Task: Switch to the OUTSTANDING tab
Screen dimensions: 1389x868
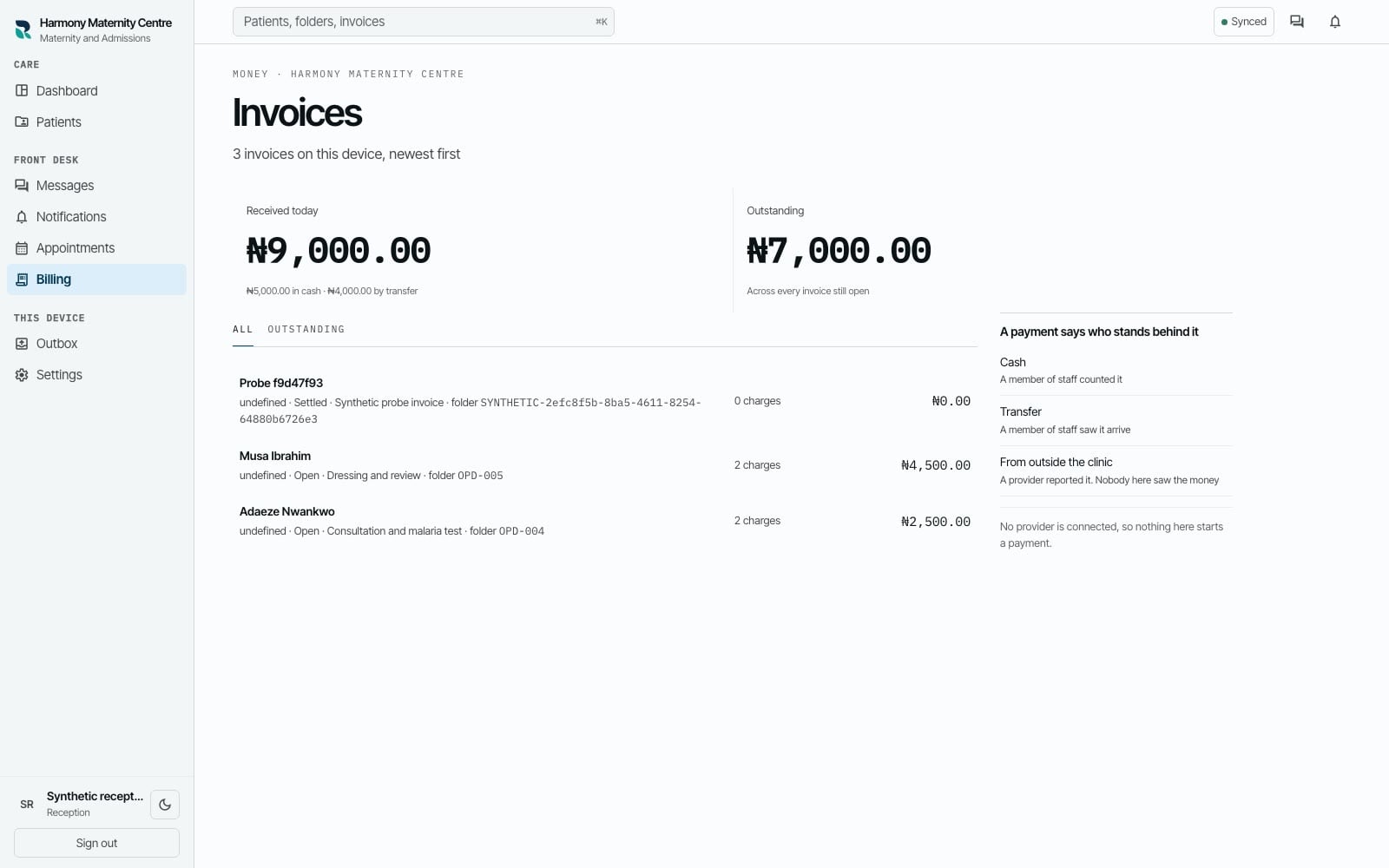Action: 306,330
